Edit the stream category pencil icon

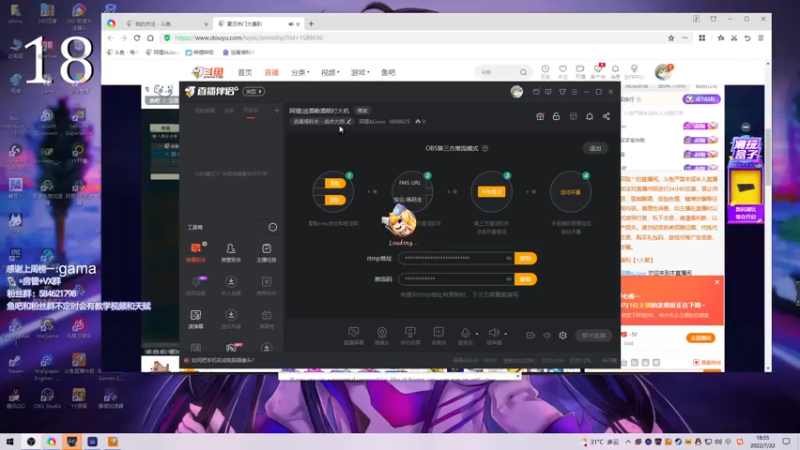point(349,121)
